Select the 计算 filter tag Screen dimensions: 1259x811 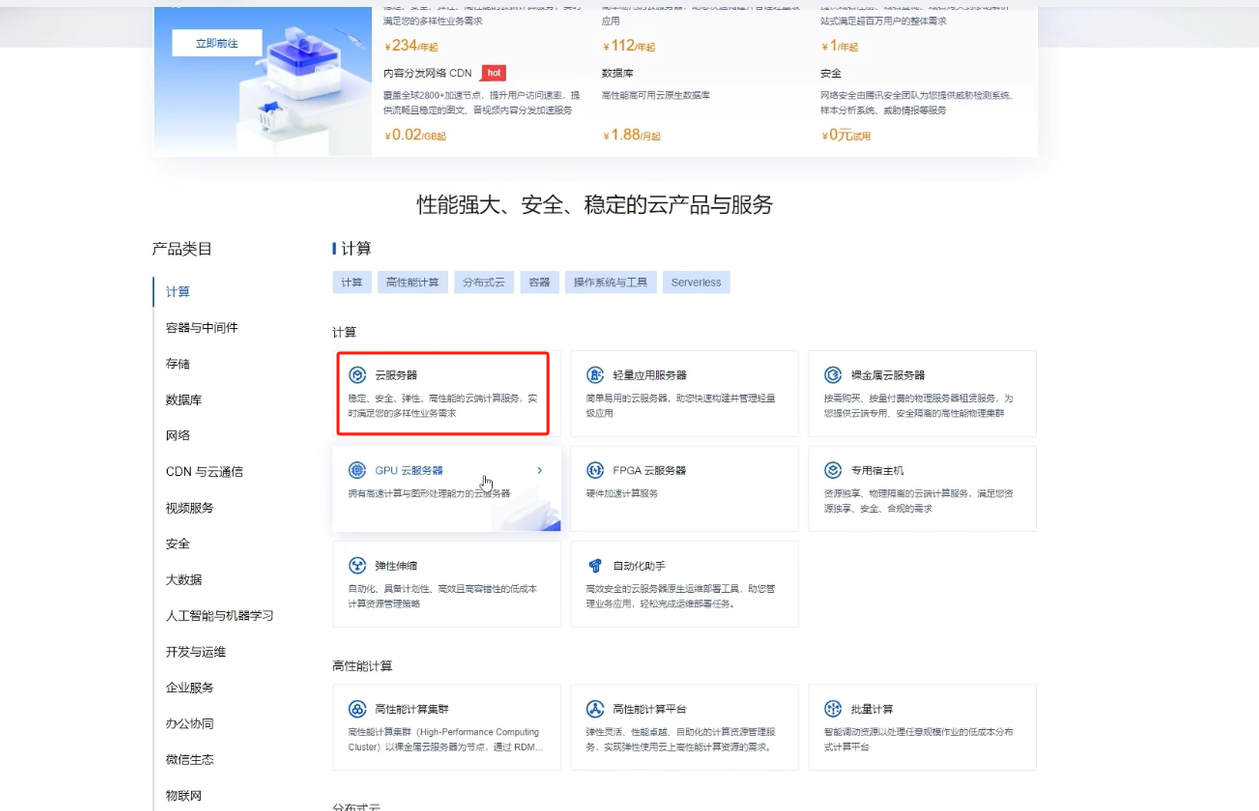352,282
